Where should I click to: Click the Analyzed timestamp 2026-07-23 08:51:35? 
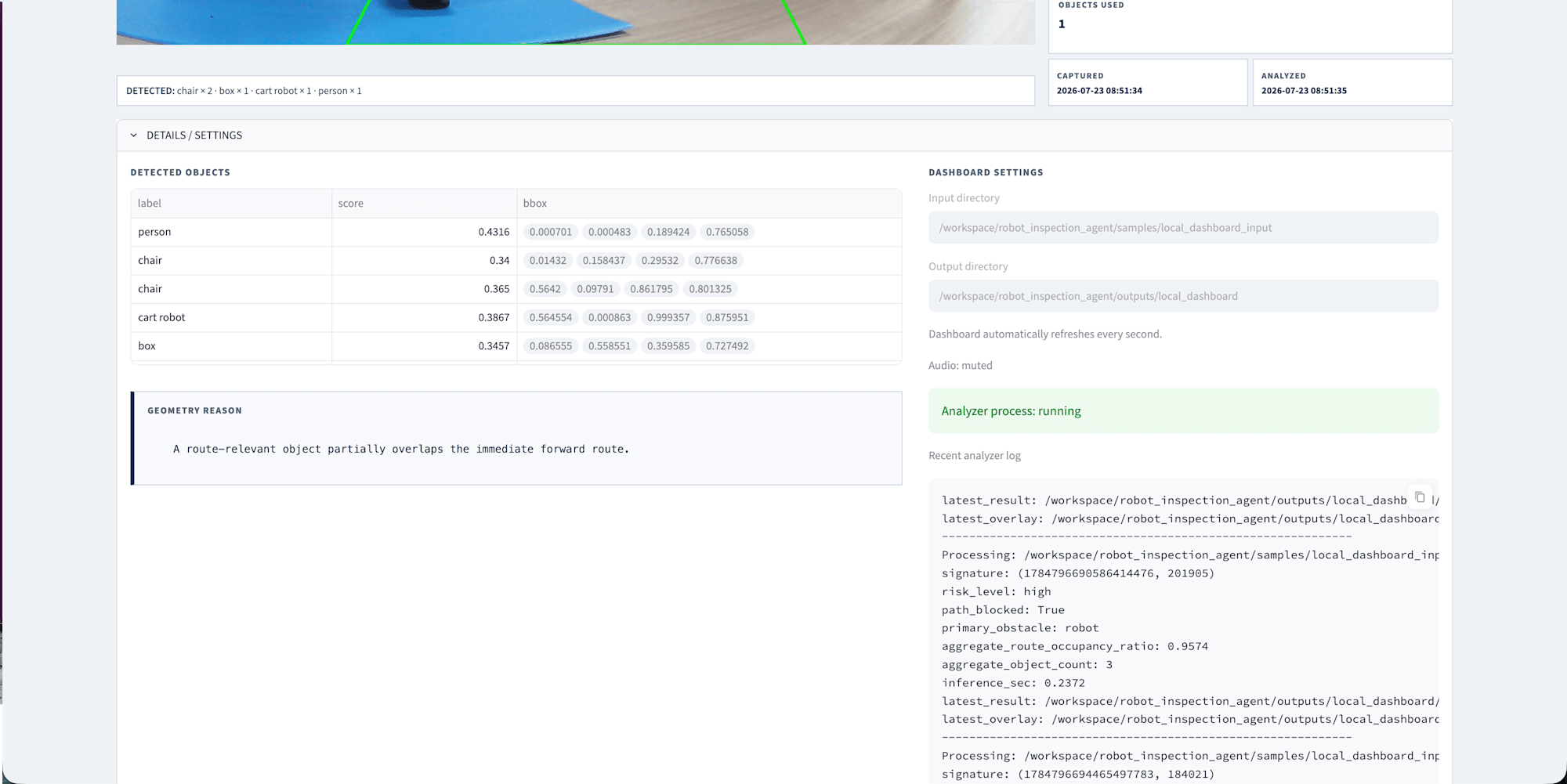pos(1304,91)
